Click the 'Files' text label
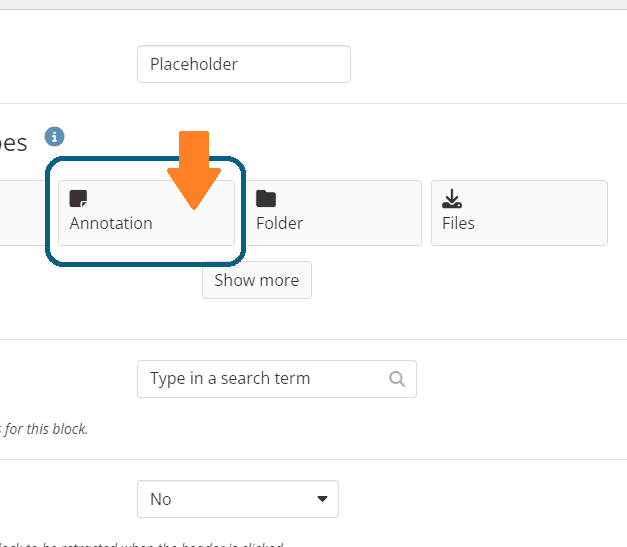 (x=458, y=223)
